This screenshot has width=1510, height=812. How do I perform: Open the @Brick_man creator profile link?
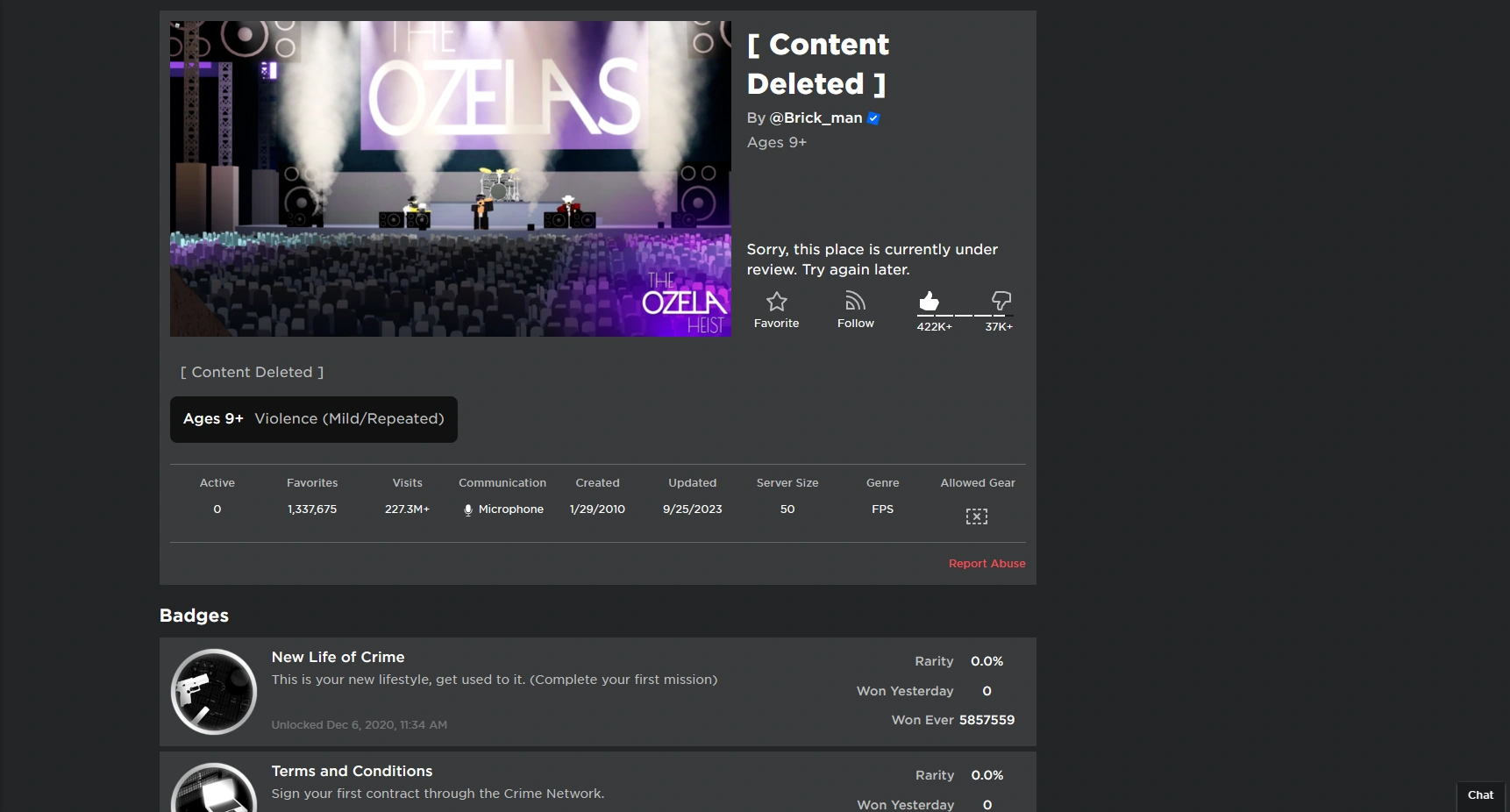pos(816,118)
